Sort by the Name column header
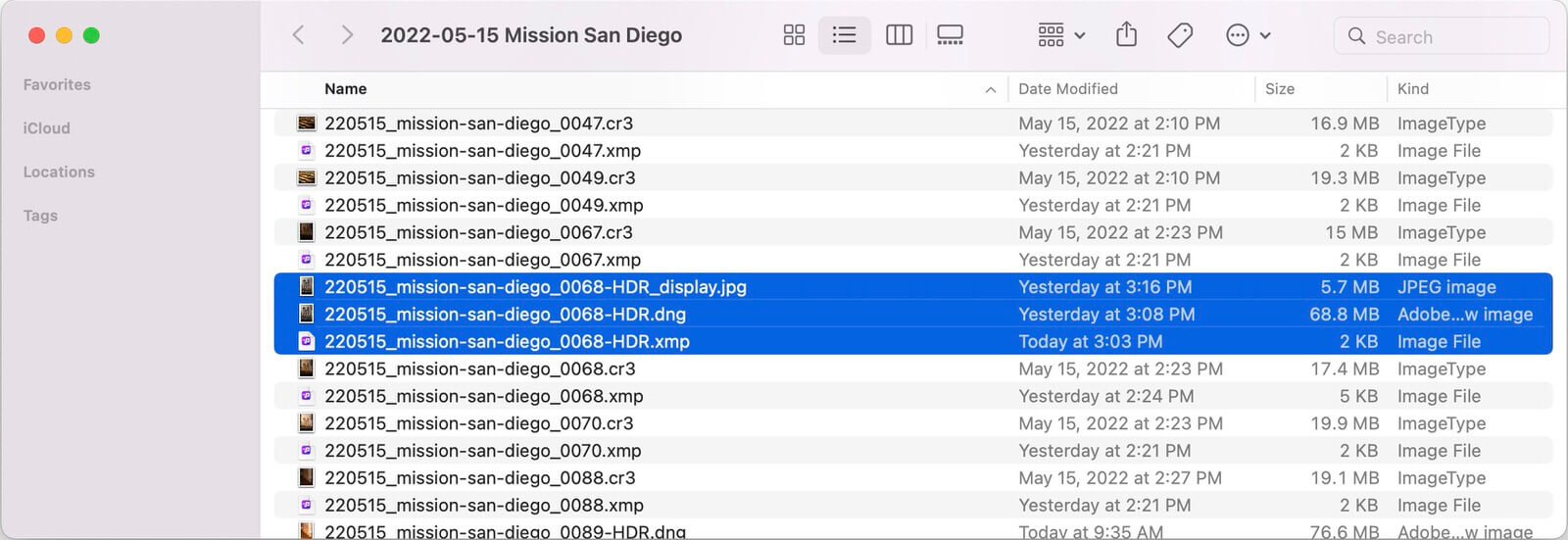This screenshot has width=1568, height=540. click(346, 89)
